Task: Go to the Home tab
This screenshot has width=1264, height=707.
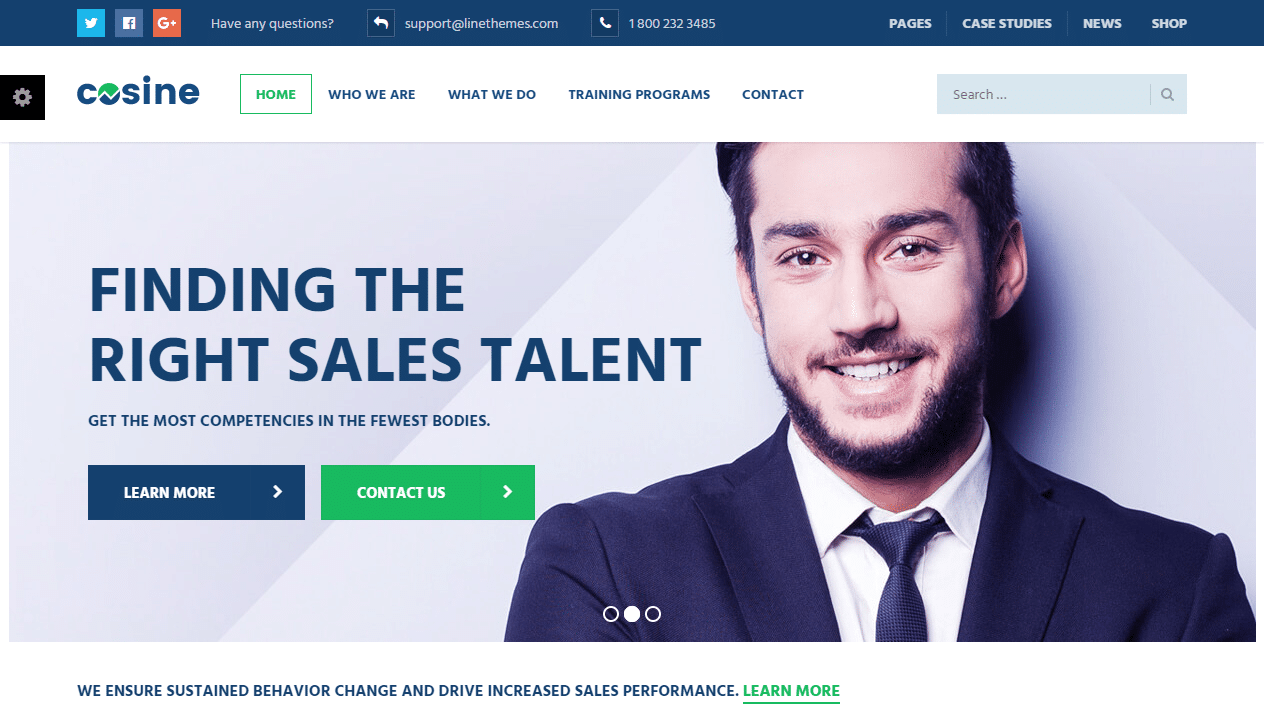Action: [x=276, y=94]
